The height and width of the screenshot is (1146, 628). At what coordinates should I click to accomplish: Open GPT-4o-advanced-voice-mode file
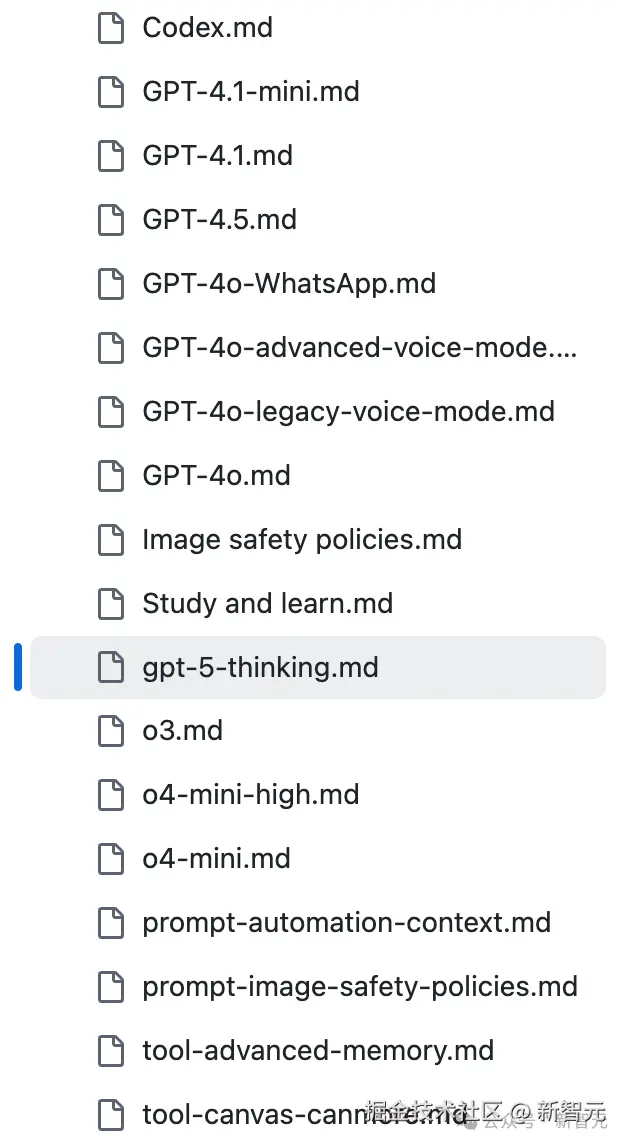[359, 348]
